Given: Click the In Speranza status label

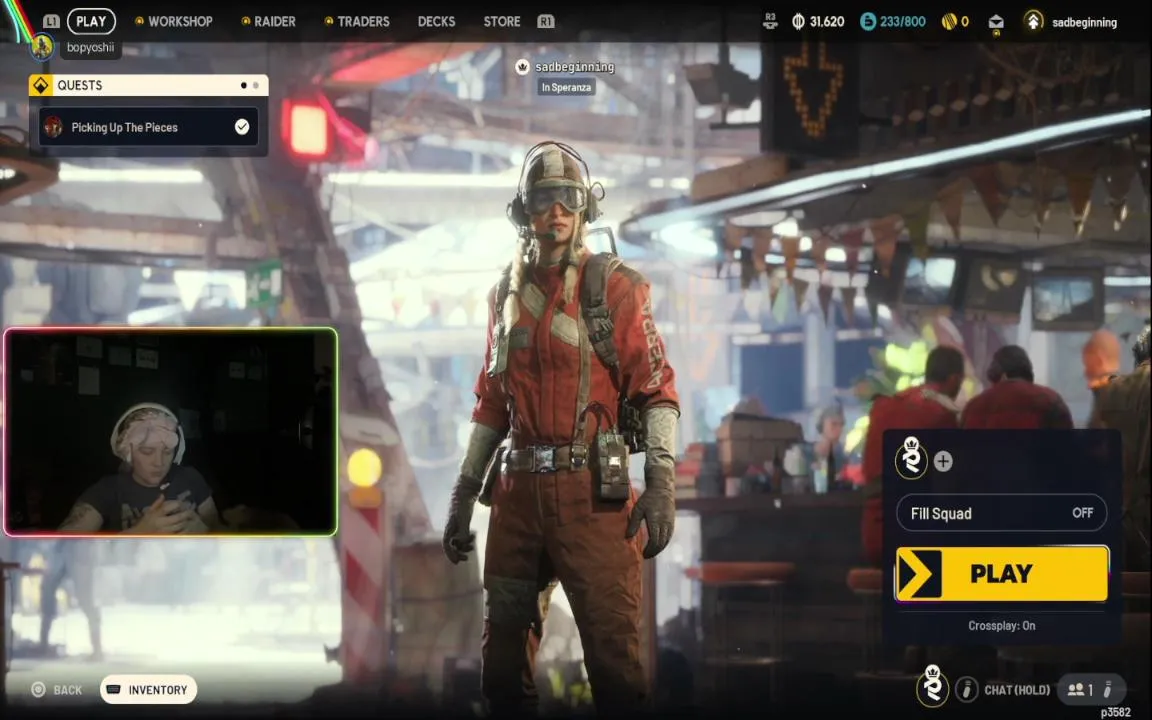Looking at the screenshot, I should pos(566,87).
